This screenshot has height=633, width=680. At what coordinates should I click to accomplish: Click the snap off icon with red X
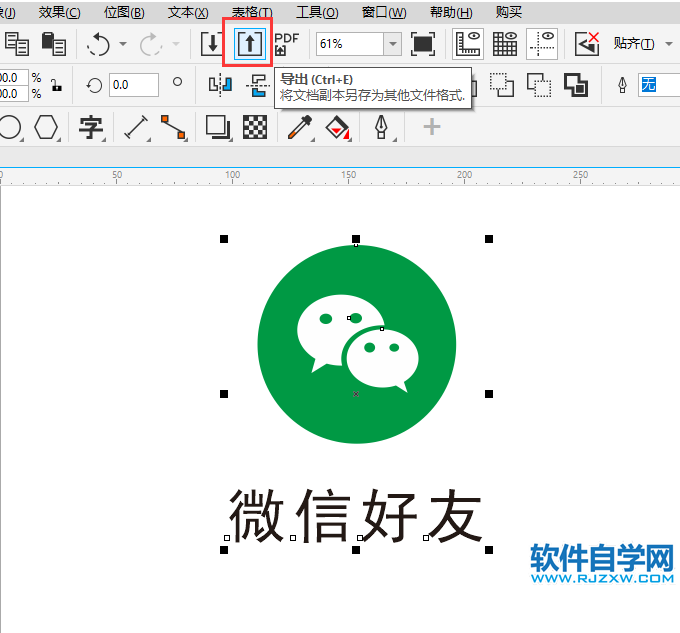[x=587, y=44]
